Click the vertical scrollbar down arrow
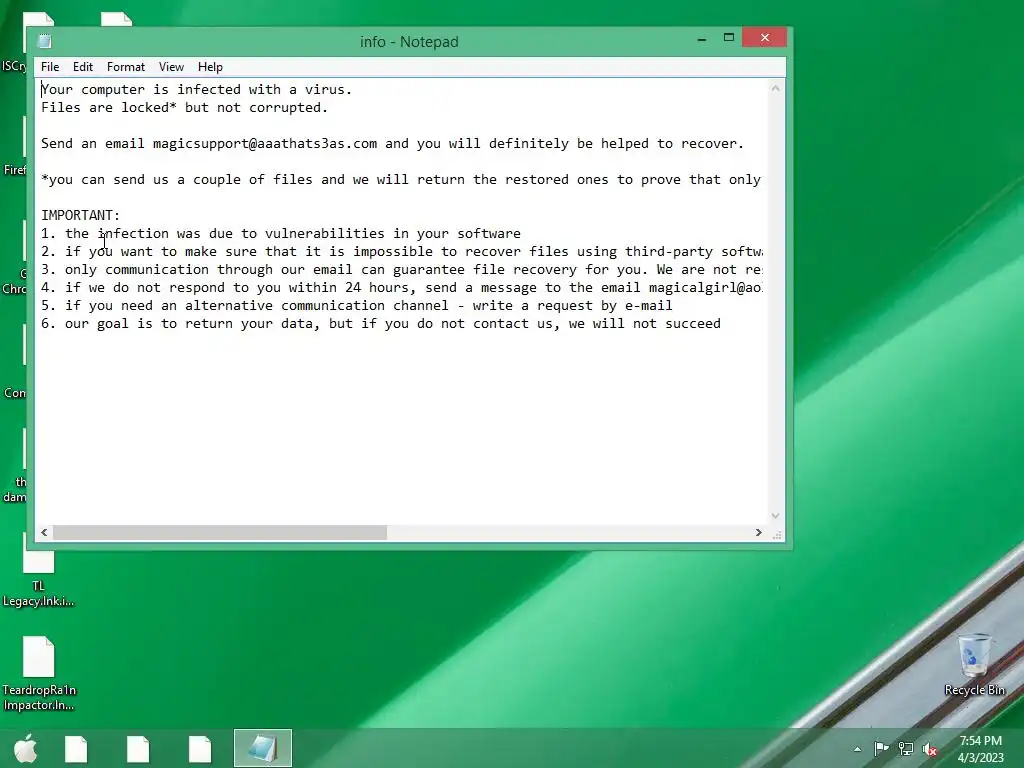 point(775,515)
